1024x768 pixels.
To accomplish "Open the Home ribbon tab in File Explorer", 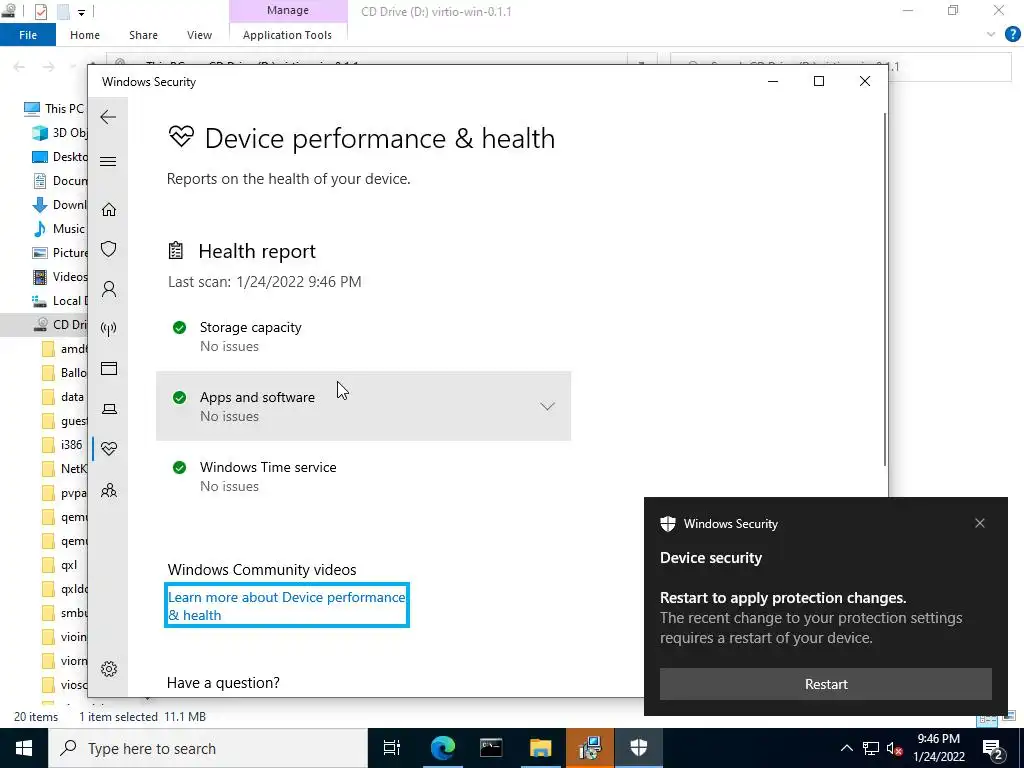I will pos(85,35).
